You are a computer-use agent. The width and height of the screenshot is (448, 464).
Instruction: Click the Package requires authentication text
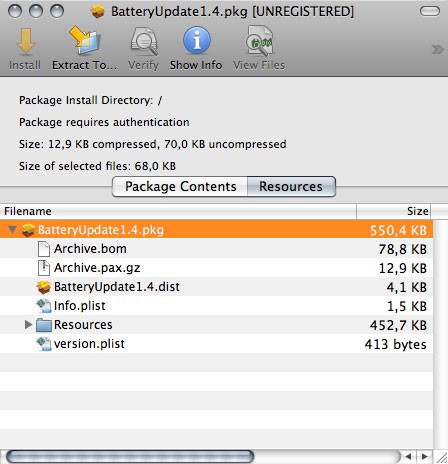point(104,122)
